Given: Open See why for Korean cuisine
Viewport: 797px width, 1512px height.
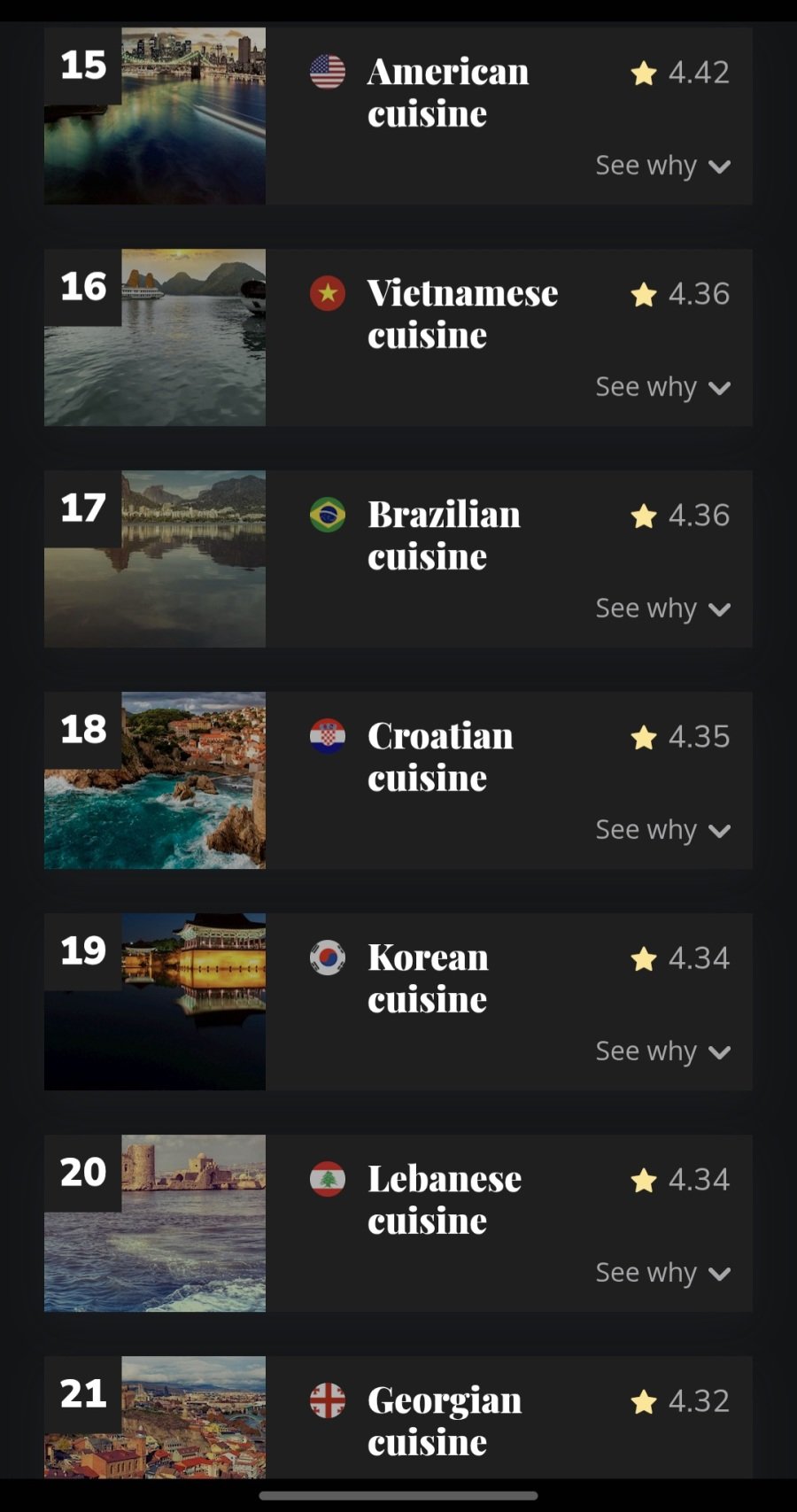Looking at the screenshot, I should point(662,1051).
